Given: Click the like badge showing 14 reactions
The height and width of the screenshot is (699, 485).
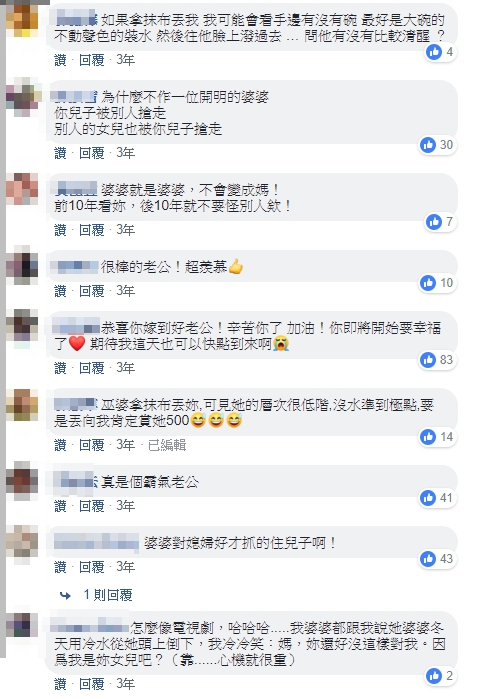Looking at the screenshot, I should [438, 437].
